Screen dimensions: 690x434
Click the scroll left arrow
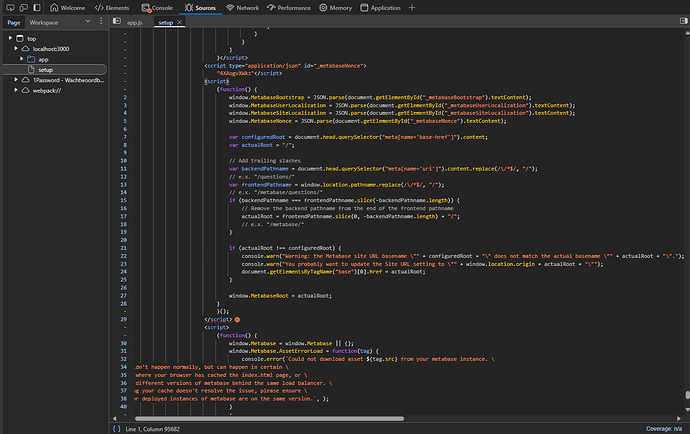[x=114, y=419]
